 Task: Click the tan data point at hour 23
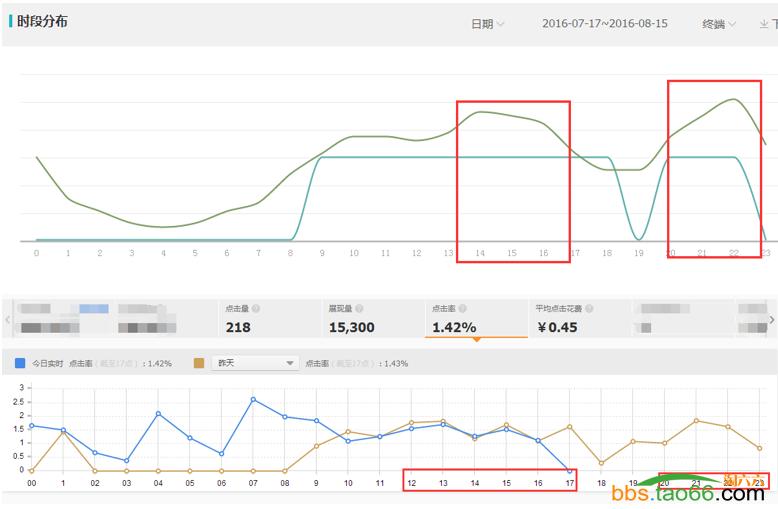(x=760, y=448)
